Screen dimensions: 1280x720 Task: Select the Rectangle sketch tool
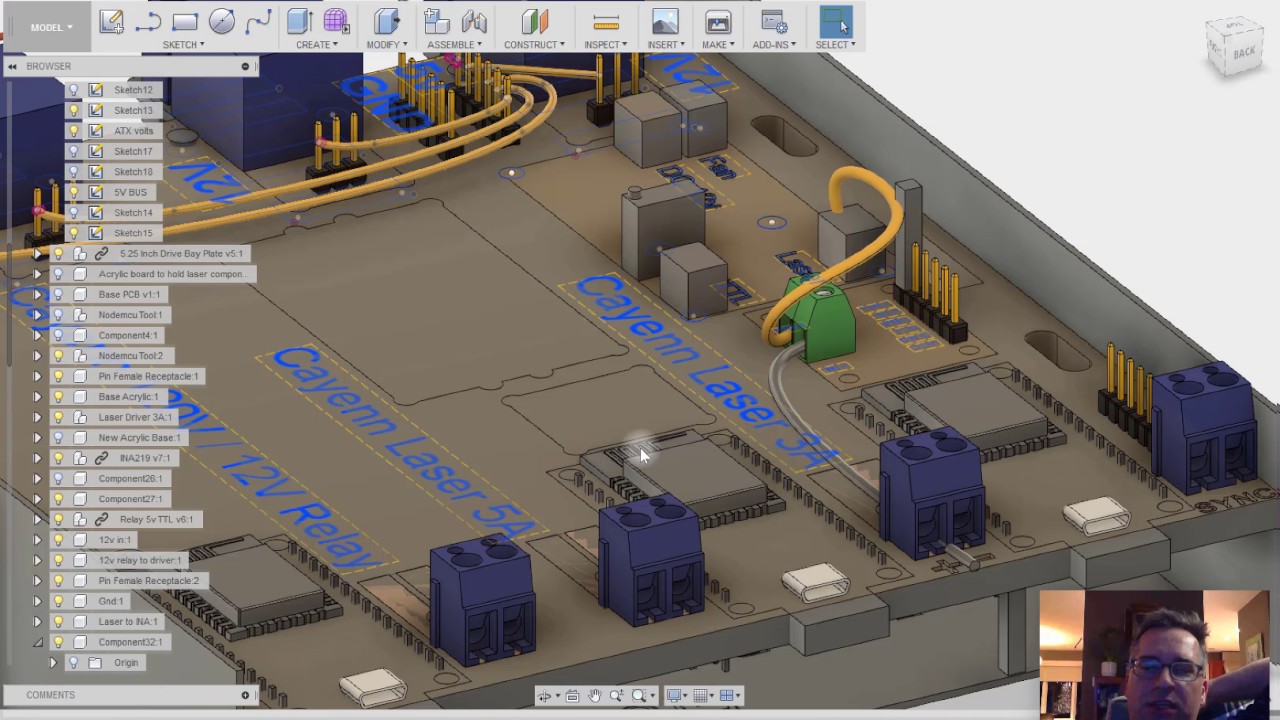pyautogui.click(x=185, y=21)
